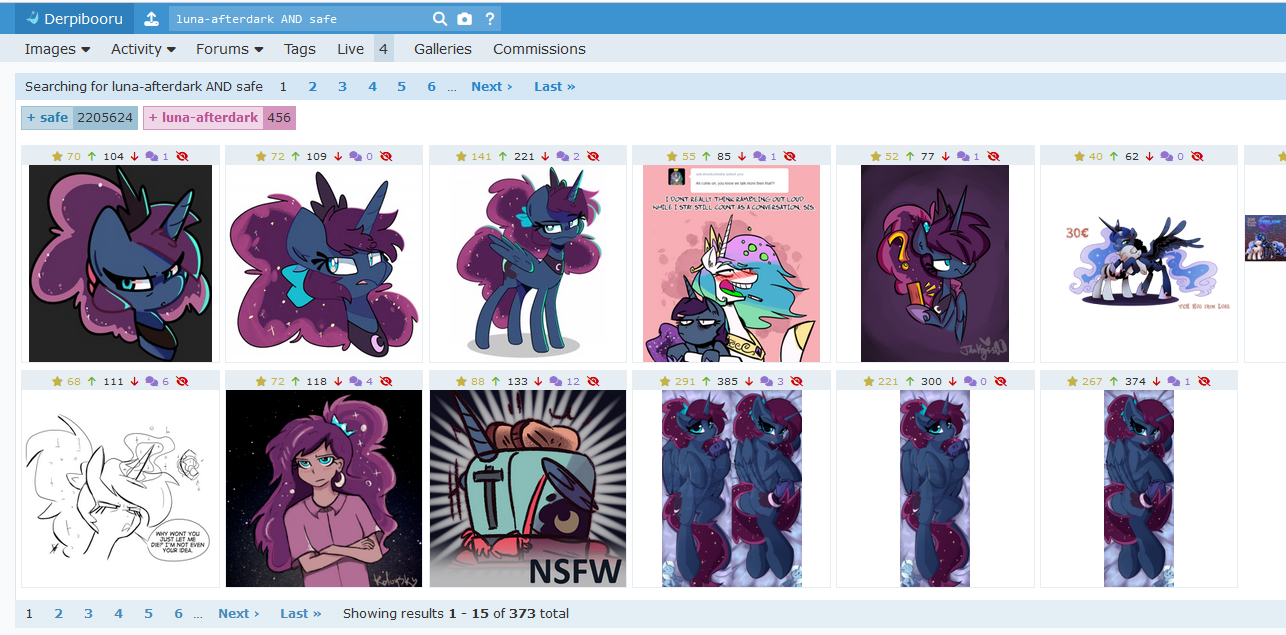Focus the search query input field

coord(299,19)
